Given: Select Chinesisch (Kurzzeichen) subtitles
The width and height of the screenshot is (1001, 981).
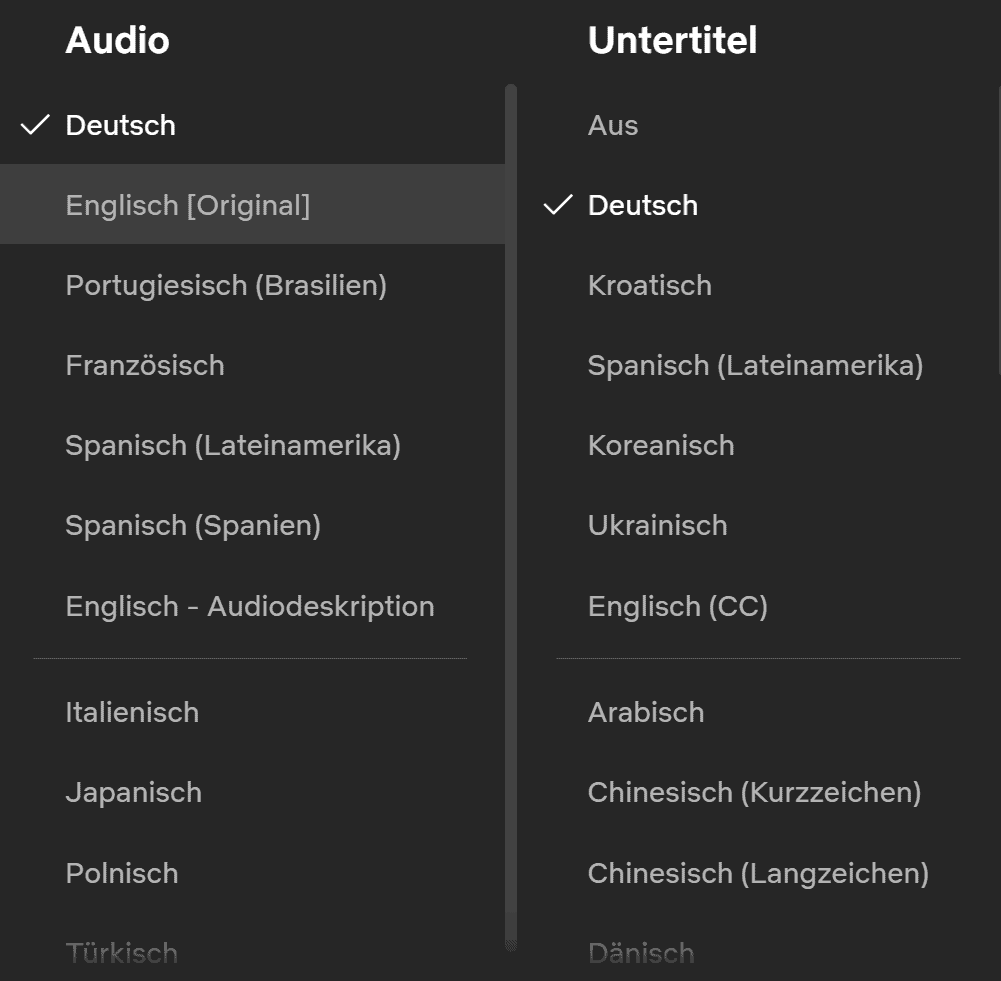Looking at the screenshot, I should tap(754, 792).
